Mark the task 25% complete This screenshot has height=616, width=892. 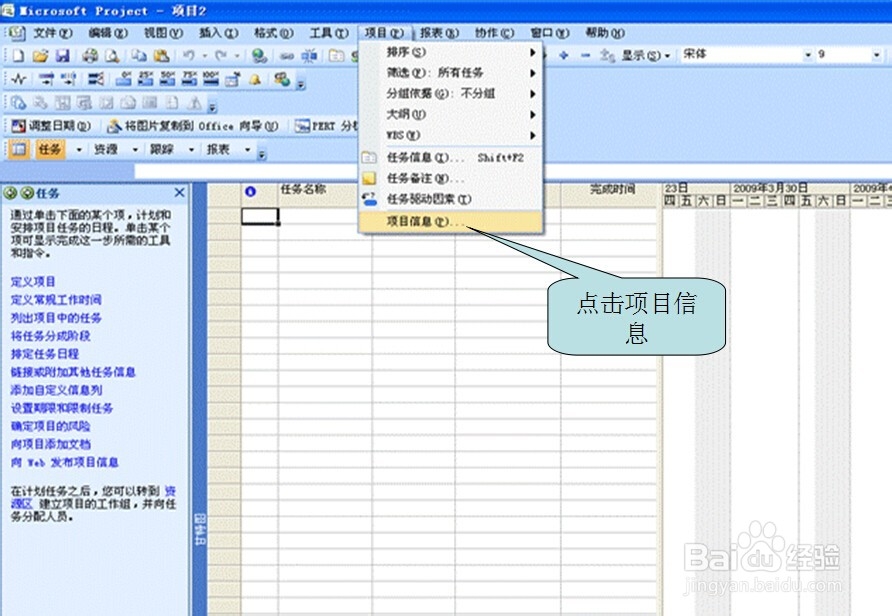tap(145, 79)
